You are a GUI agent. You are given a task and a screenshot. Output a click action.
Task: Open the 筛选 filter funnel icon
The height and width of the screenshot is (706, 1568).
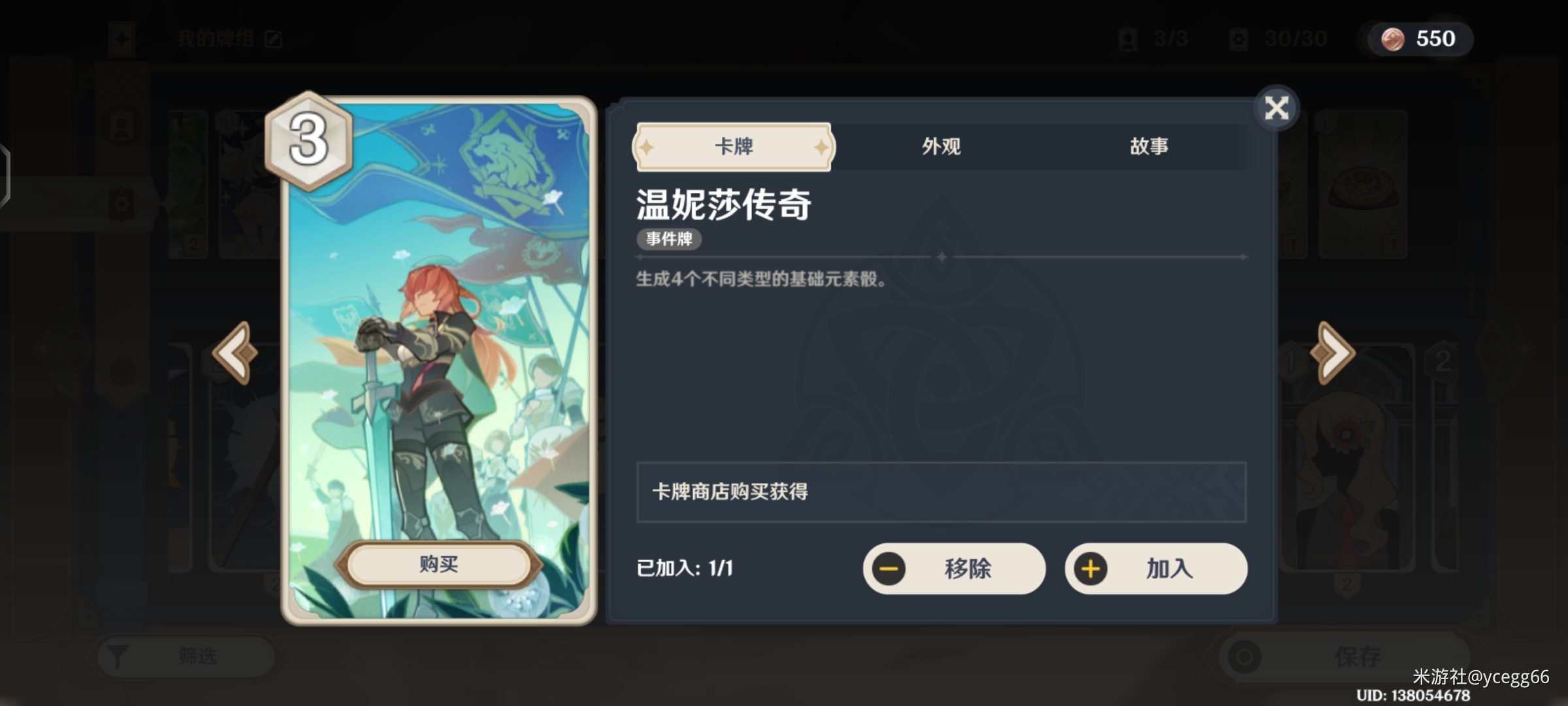(x=117, y=656)
